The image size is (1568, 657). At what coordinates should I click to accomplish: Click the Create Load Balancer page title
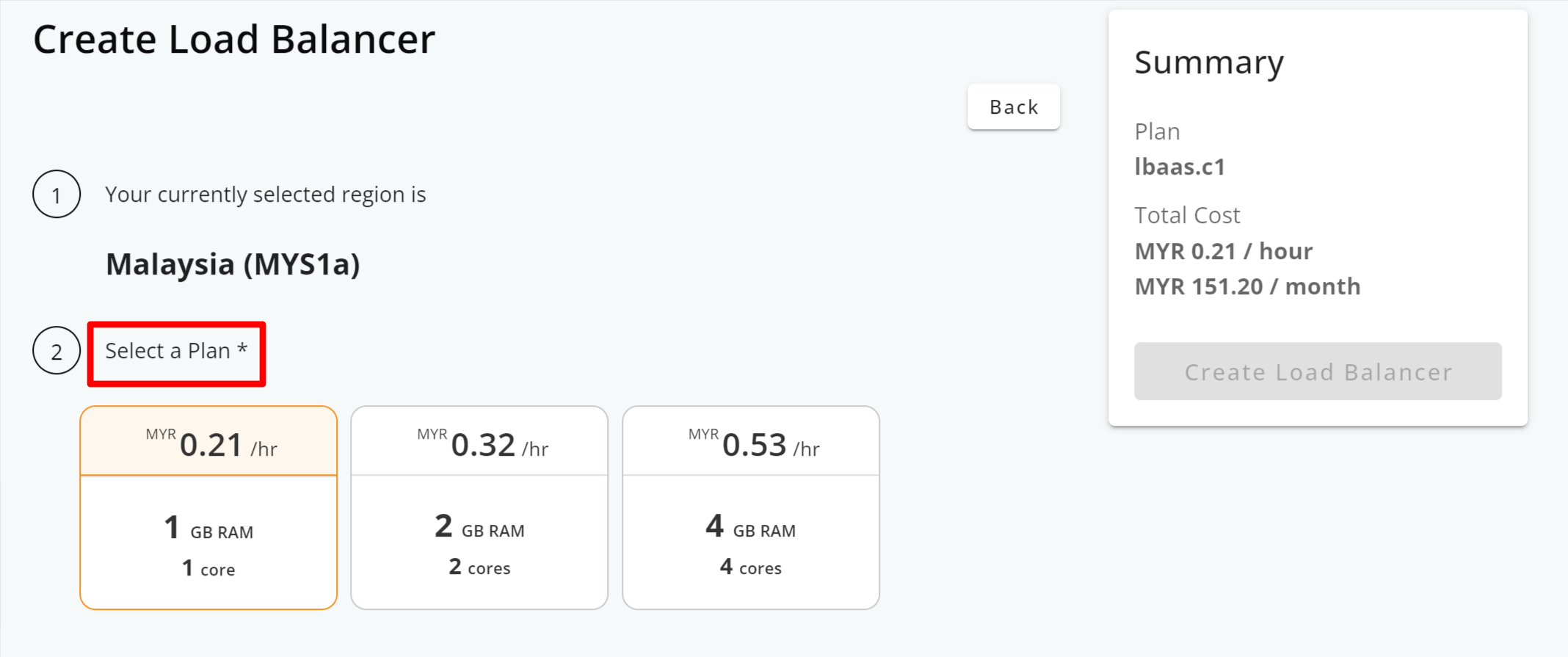[234, 40]
